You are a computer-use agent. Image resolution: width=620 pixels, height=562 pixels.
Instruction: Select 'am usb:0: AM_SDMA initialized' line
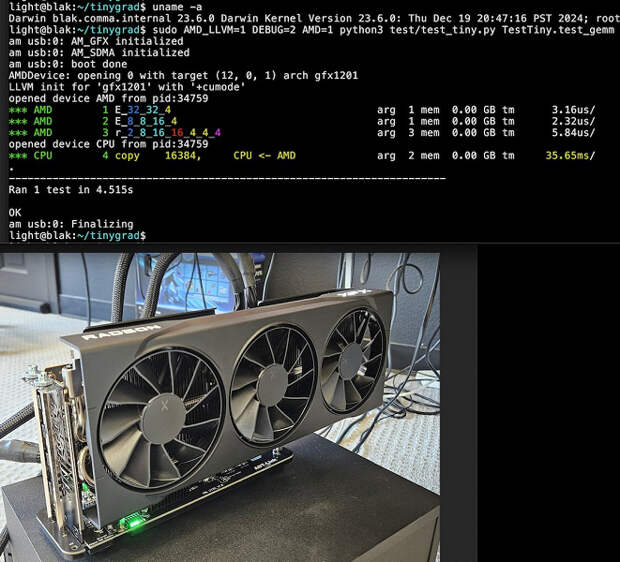pyautogui.click(x=99, y=53)
